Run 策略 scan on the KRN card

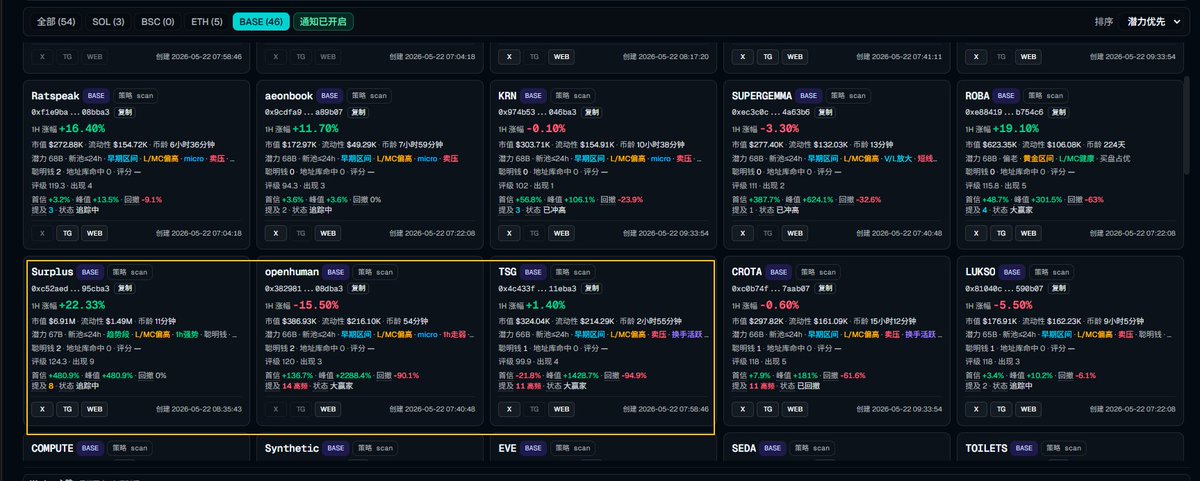click(x=574, y=97)
